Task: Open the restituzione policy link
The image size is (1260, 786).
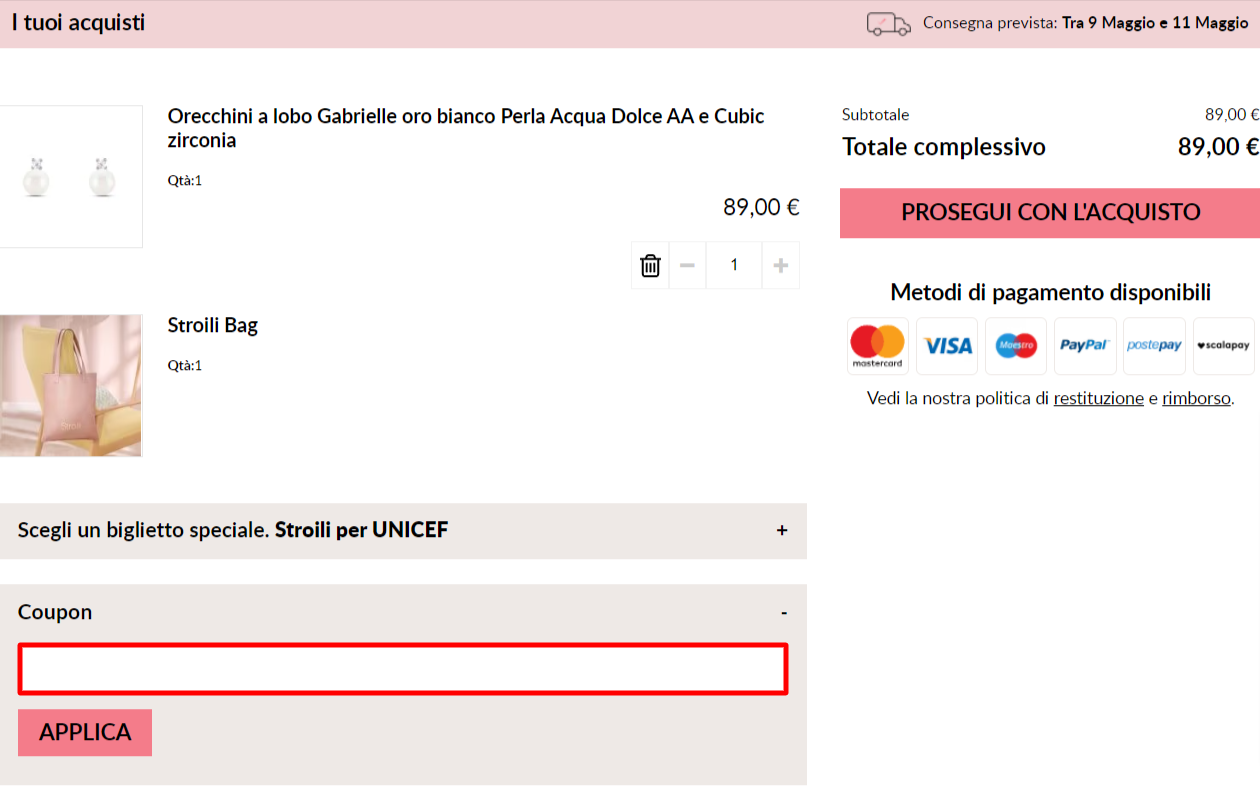Action: coord(1098,398)
